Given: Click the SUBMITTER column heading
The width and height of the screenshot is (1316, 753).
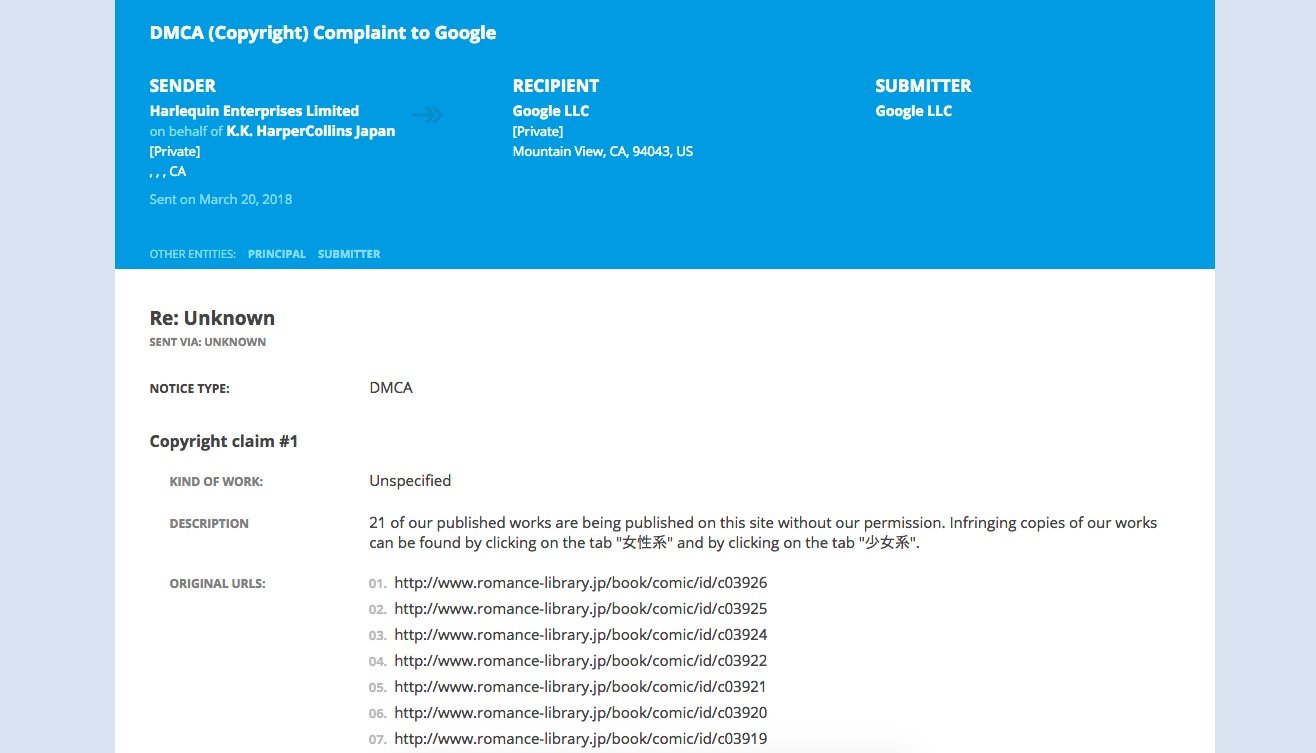Looking at the screenshot, I should click(x=924, y=86).
